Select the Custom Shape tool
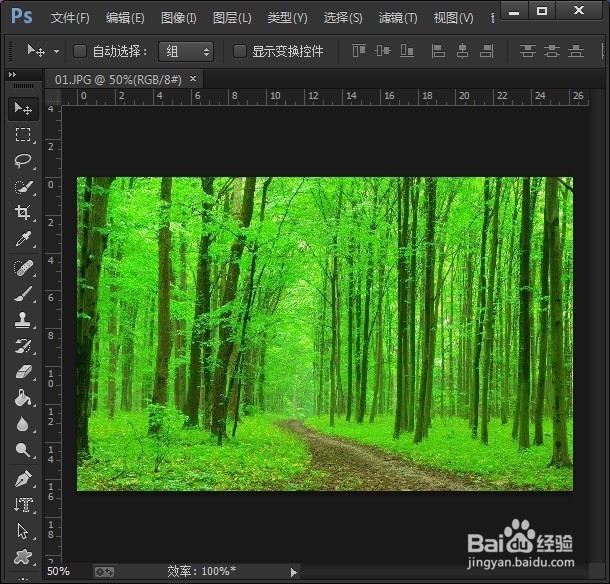Viewport: 610px width, 584px height. [23, 557]
